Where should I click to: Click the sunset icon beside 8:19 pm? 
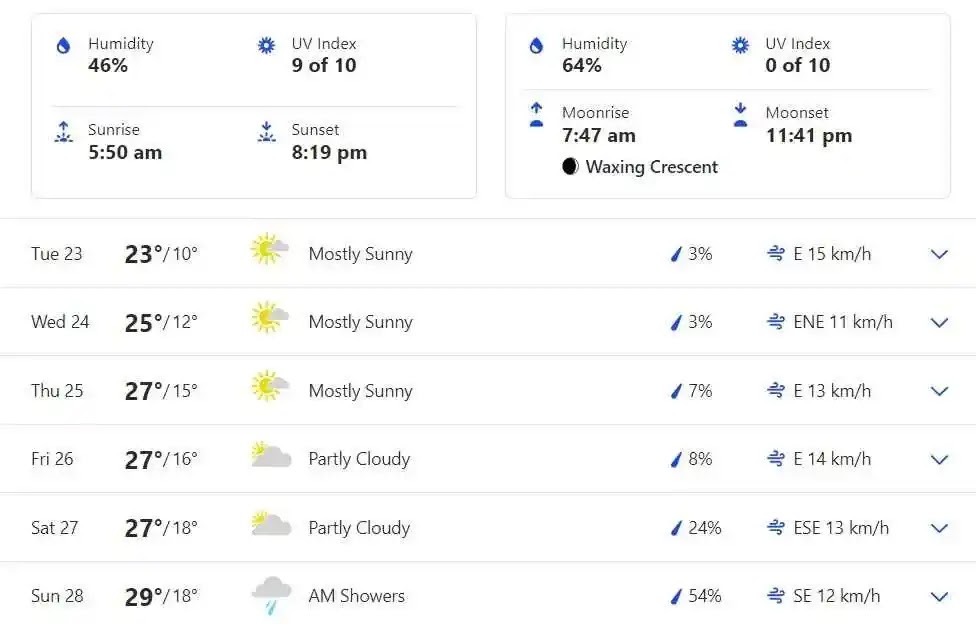266,132
